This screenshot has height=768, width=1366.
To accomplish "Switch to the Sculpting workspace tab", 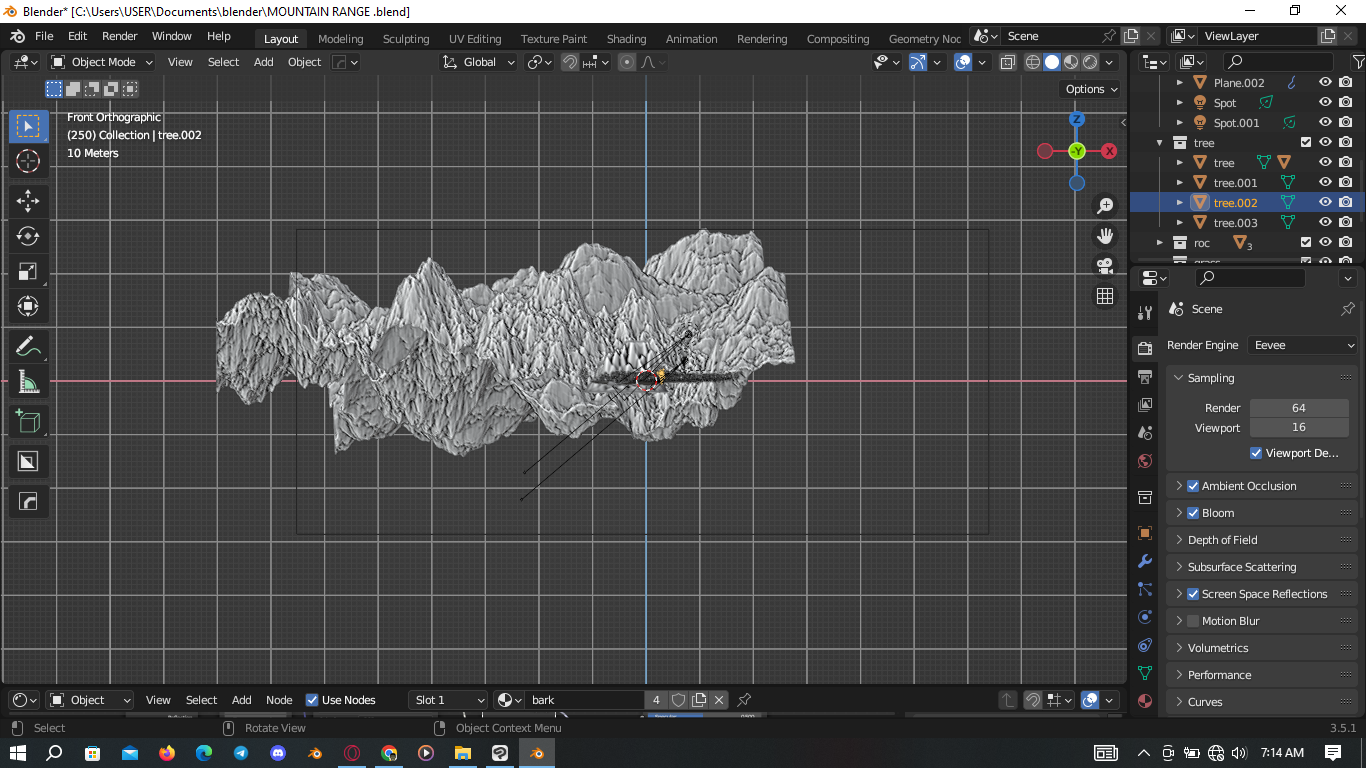I will (x=406, y=39).
